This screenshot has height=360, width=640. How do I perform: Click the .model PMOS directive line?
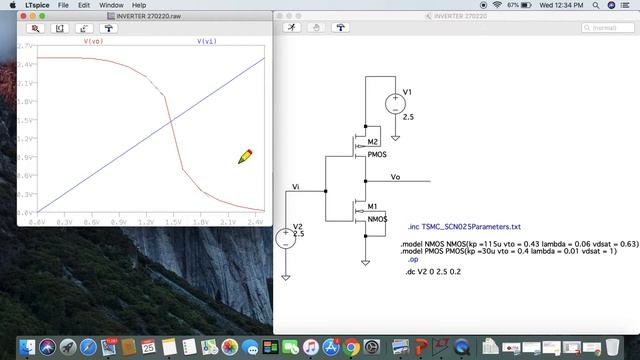[509, 251]
